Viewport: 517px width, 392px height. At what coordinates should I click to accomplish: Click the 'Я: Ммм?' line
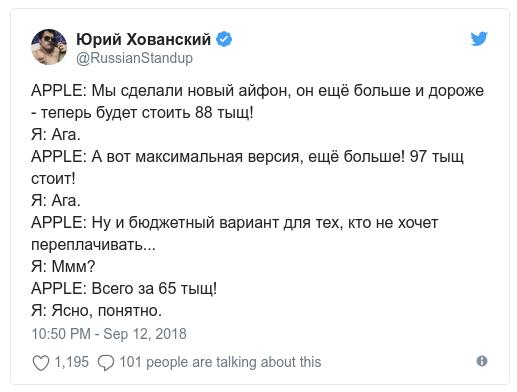tap(63, 267)
